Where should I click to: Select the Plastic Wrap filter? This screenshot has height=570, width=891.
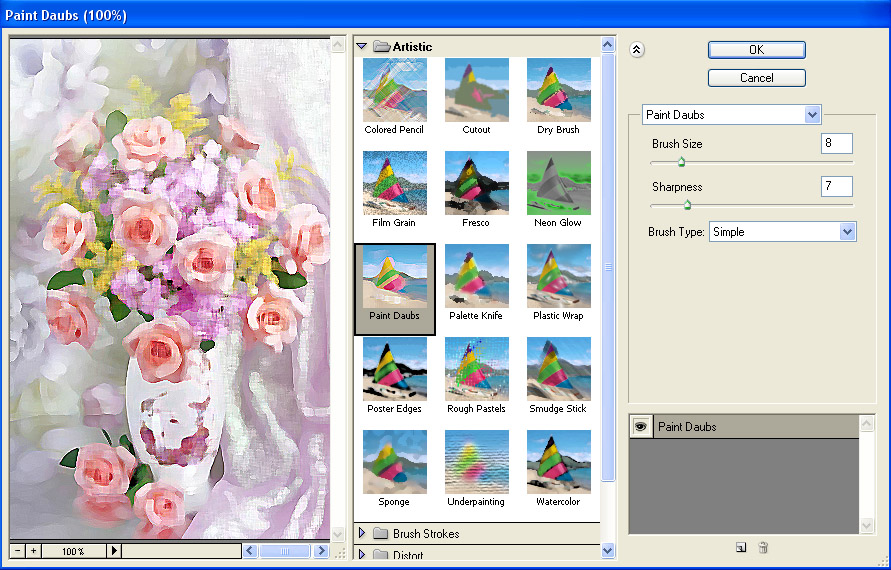[558, 276]
